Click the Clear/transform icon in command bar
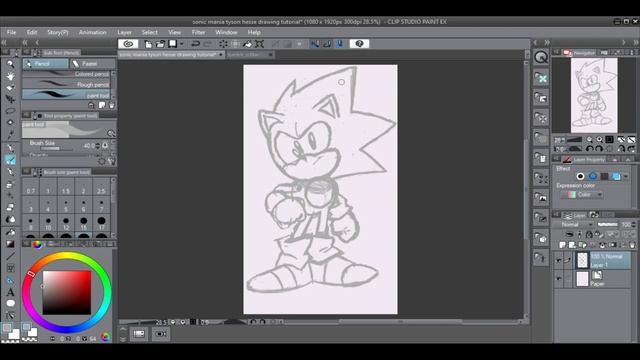 coord(223,44)
